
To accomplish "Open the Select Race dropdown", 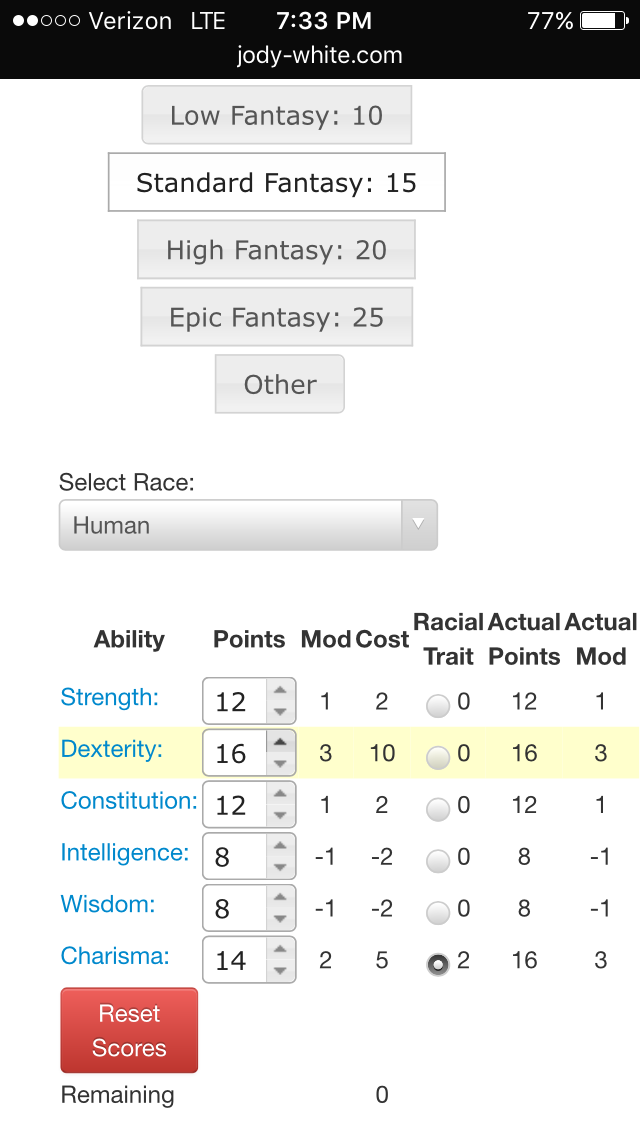I will (x=248, y=525).
